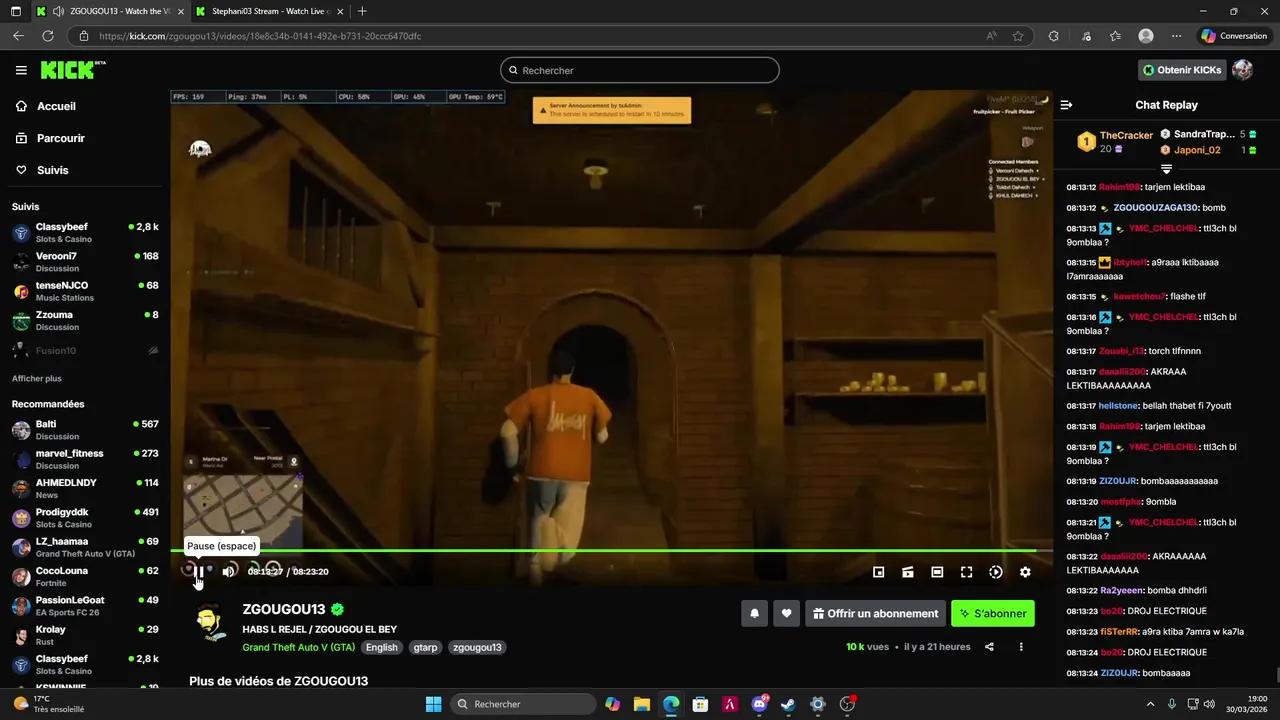Toggle picture-in-picture mode in player
The height and width of the screenshot is (720, 1280).
coord(878,572)
